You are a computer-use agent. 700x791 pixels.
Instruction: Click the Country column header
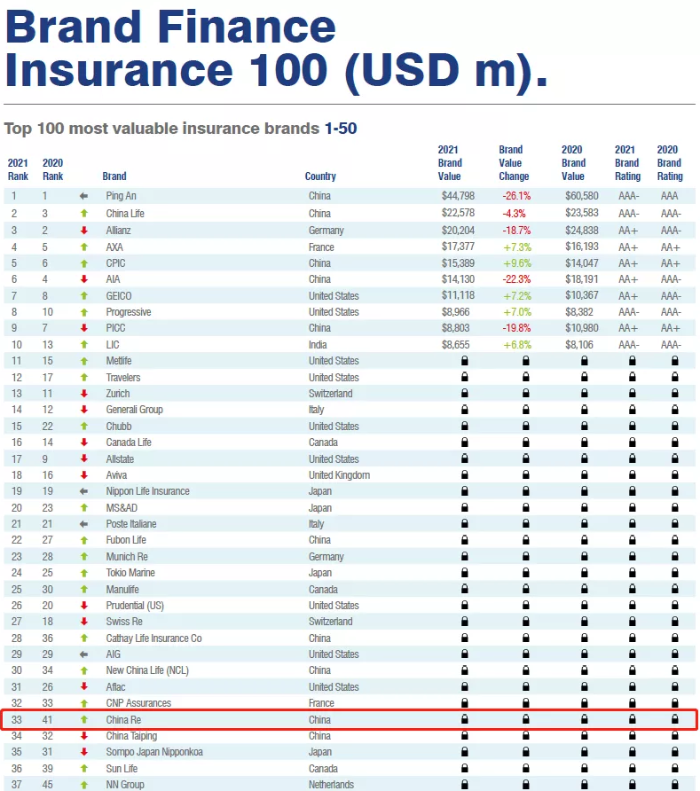[320, 176]
